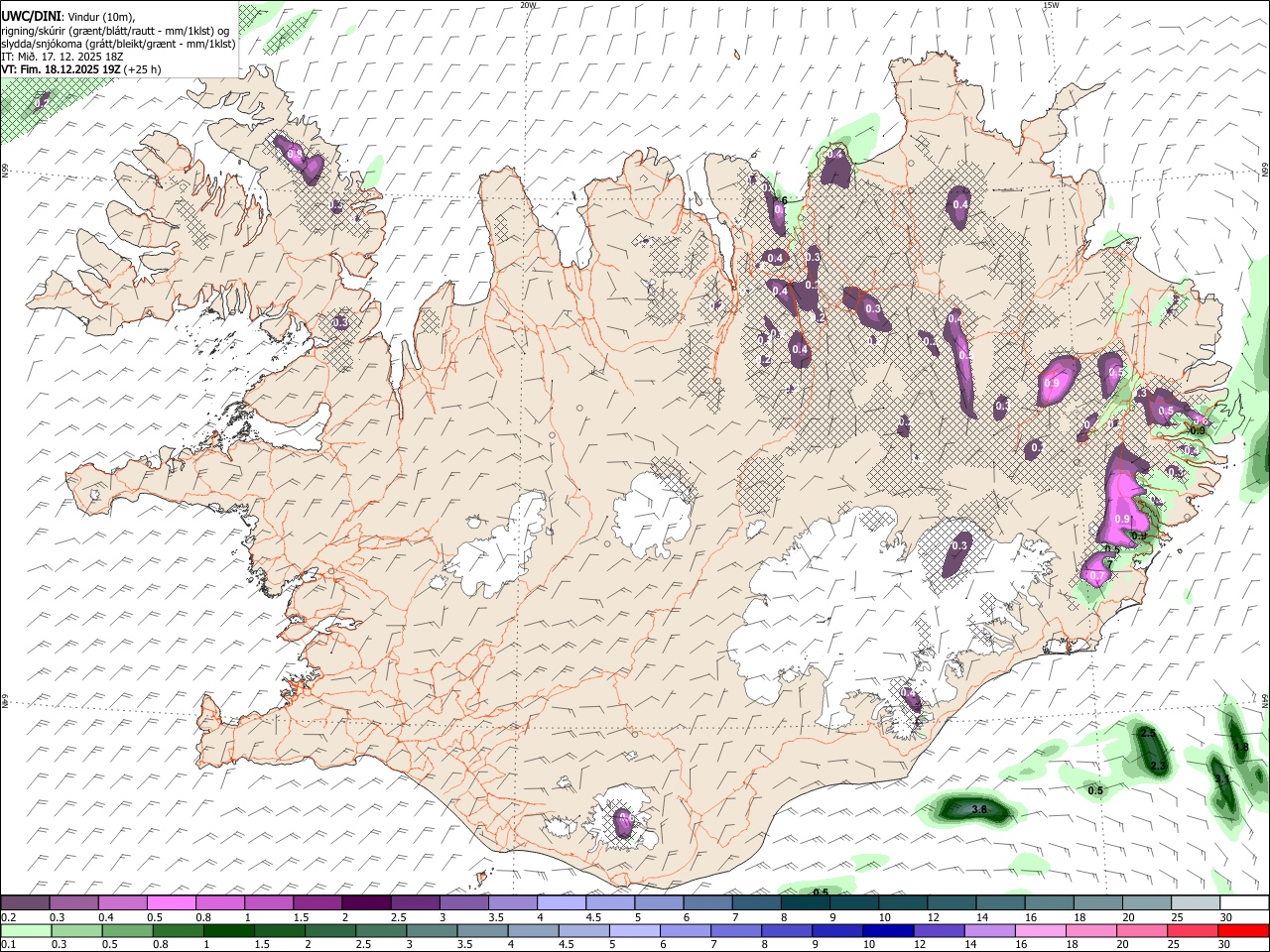
Task: Click the '1.8' precipitation value near the east edge
Action: point(1240,747)
